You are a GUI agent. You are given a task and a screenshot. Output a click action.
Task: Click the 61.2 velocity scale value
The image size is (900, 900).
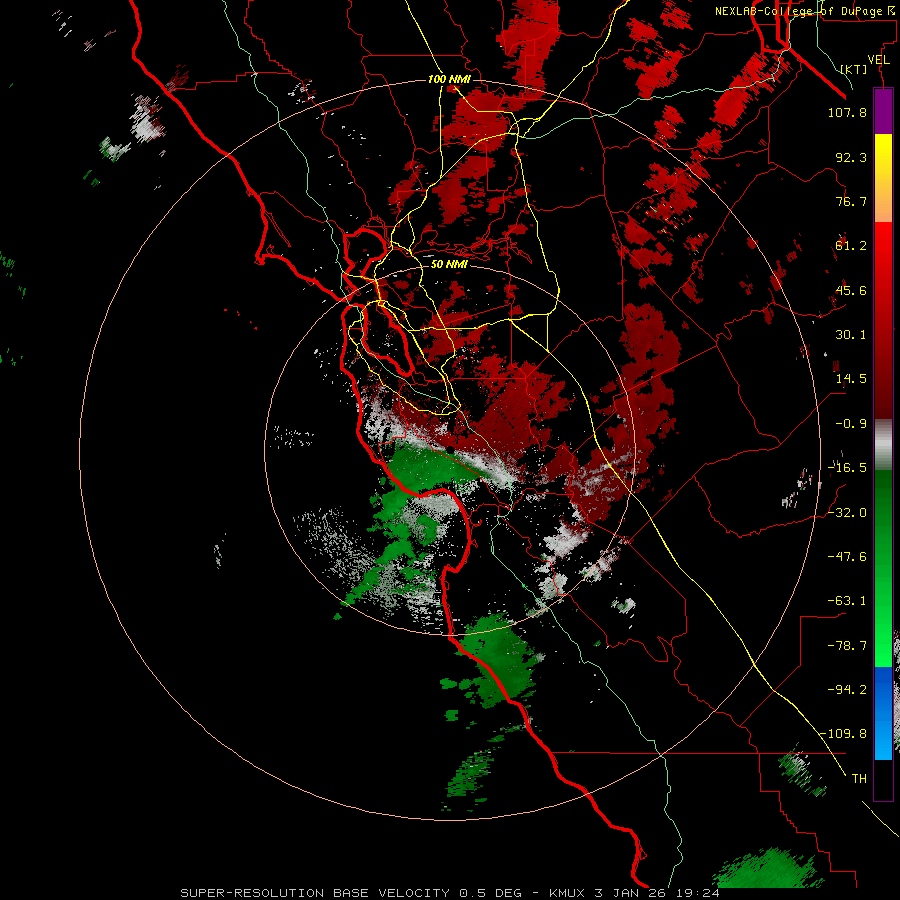tap(851, 246)
